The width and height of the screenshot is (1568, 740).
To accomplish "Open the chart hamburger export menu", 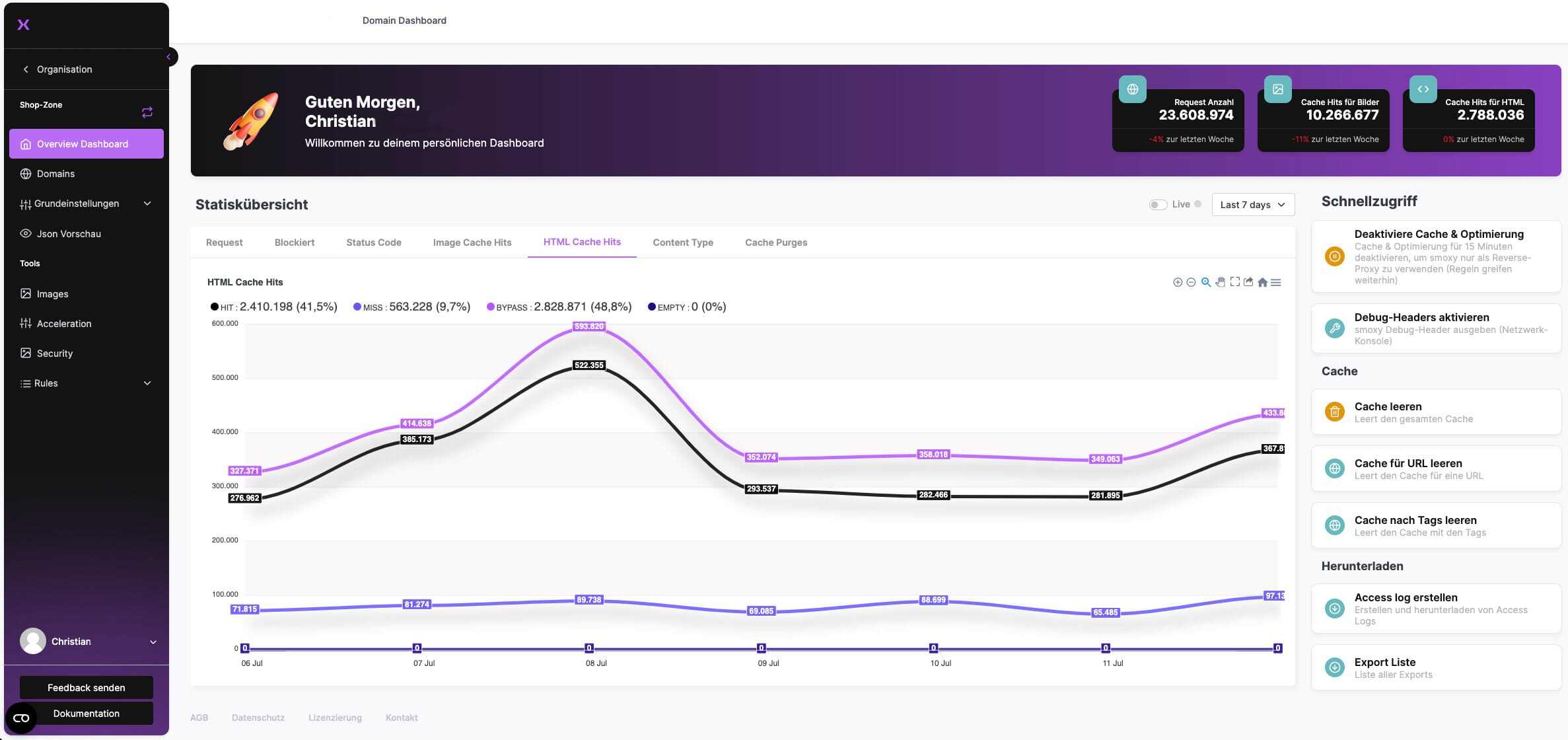I will [1276, 282].
